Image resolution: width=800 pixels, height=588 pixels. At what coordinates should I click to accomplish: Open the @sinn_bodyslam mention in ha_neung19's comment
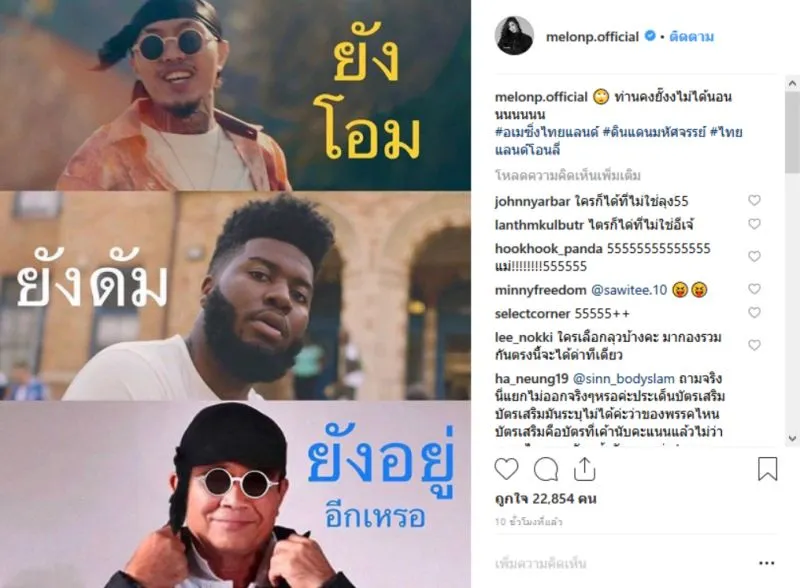pos(623,379)
